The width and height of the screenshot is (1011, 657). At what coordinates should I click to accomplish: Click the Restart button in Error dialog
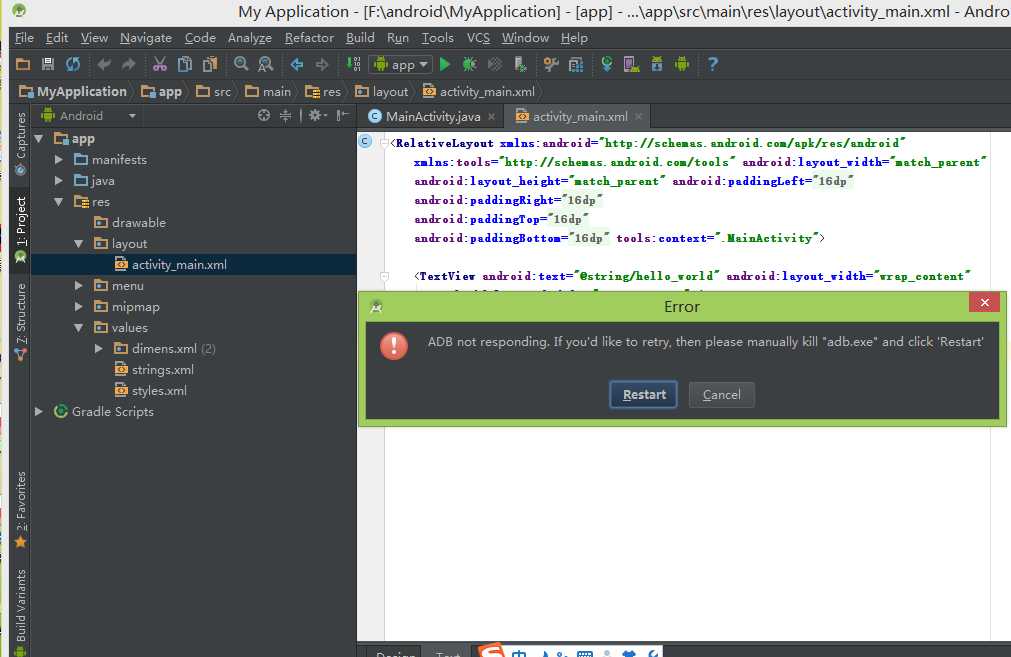pyautogui.click(x=643, y=395)
